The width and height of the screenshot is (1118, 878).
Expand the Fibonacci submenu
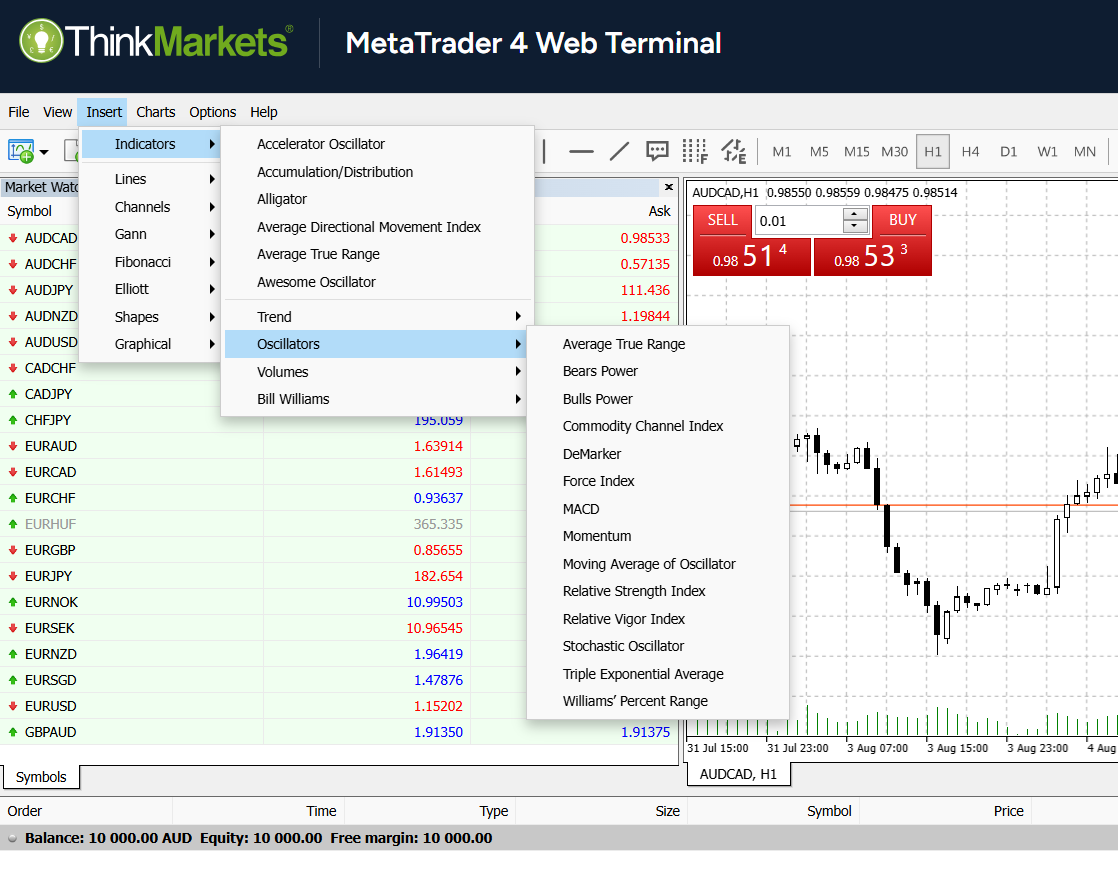tap(150, 262)
